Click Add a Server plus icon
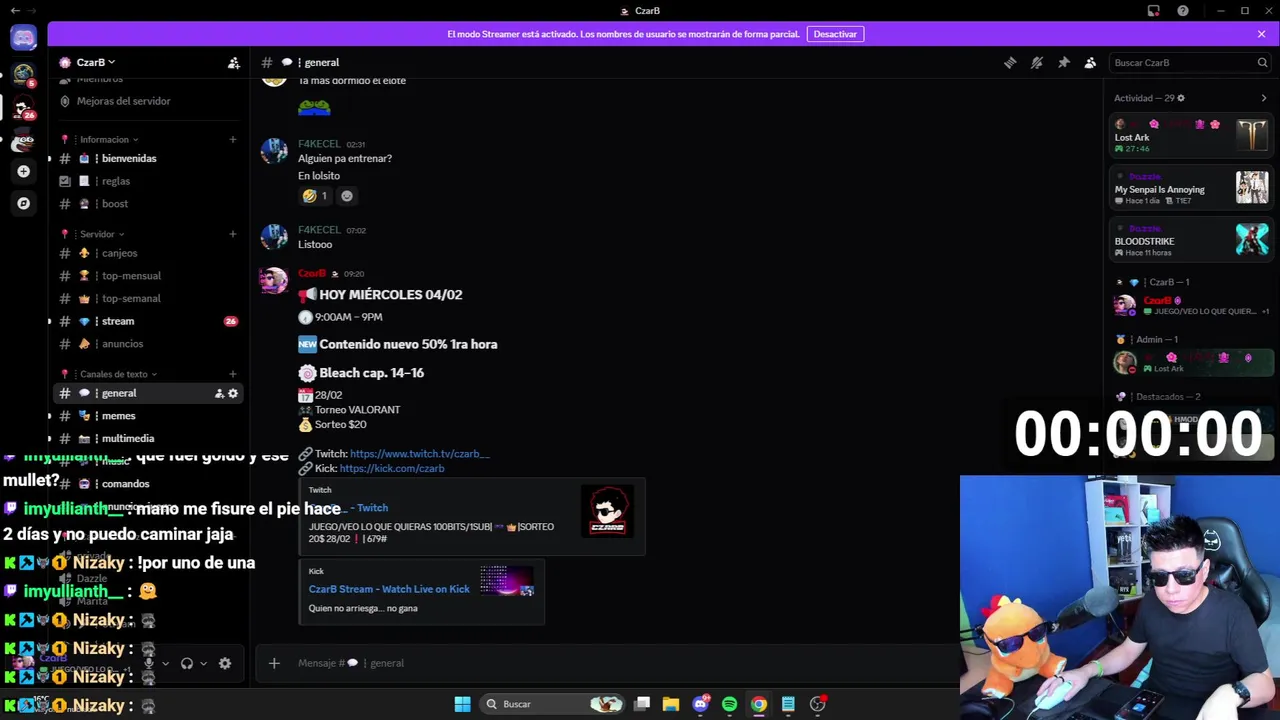This screenshot has height=720, width=1280. point(23,171)
